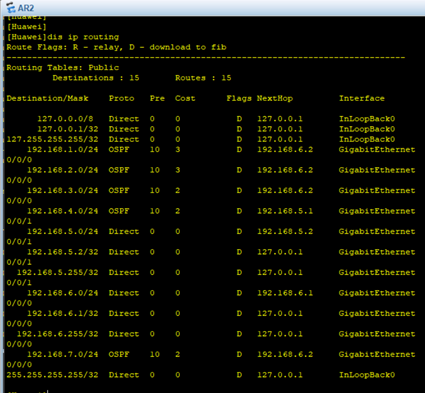Viewport: 425px width, 393px height.
Task: Click InLoopBack0 interface in 127.0.0.0/8 row
Action: tap(367, 119)
